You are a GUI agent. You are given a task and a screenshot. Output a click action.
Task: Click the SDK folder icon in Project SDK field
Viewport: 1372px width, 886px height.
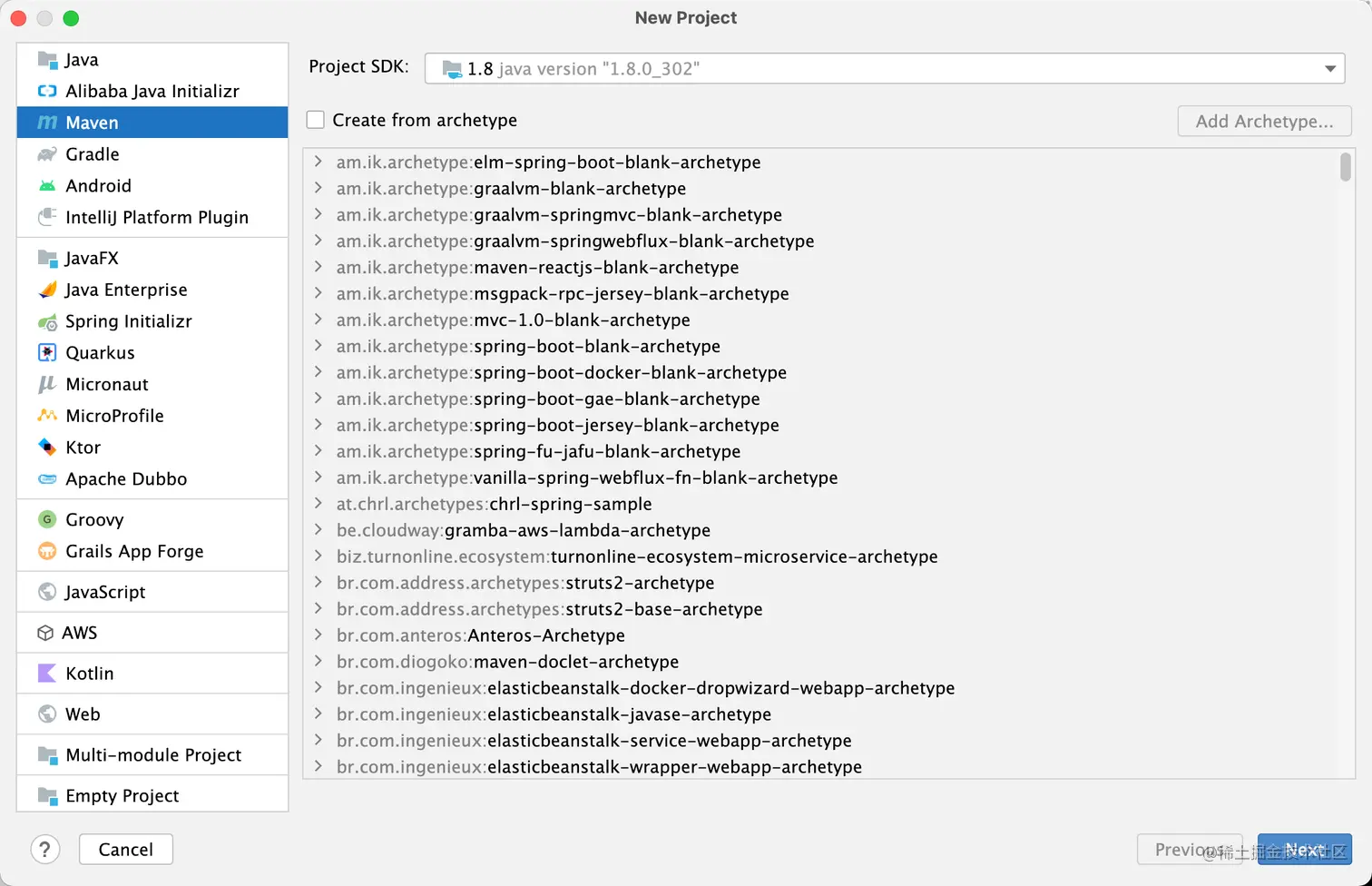pyautogui.click(x=451, y=69)
